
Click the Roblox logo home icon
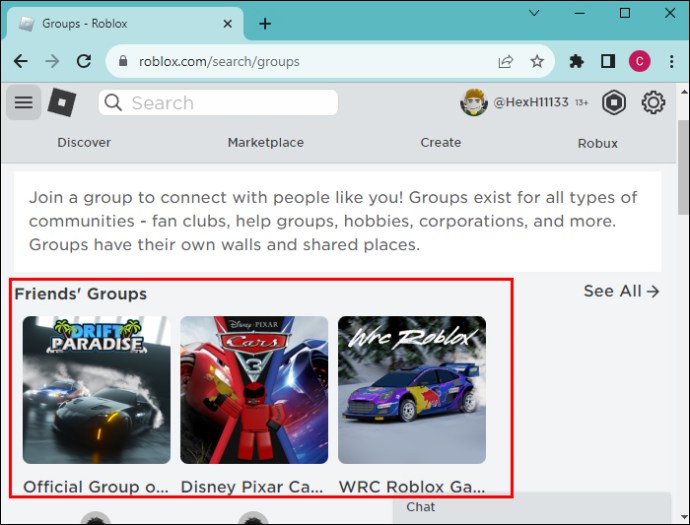[x=62, y=102]
